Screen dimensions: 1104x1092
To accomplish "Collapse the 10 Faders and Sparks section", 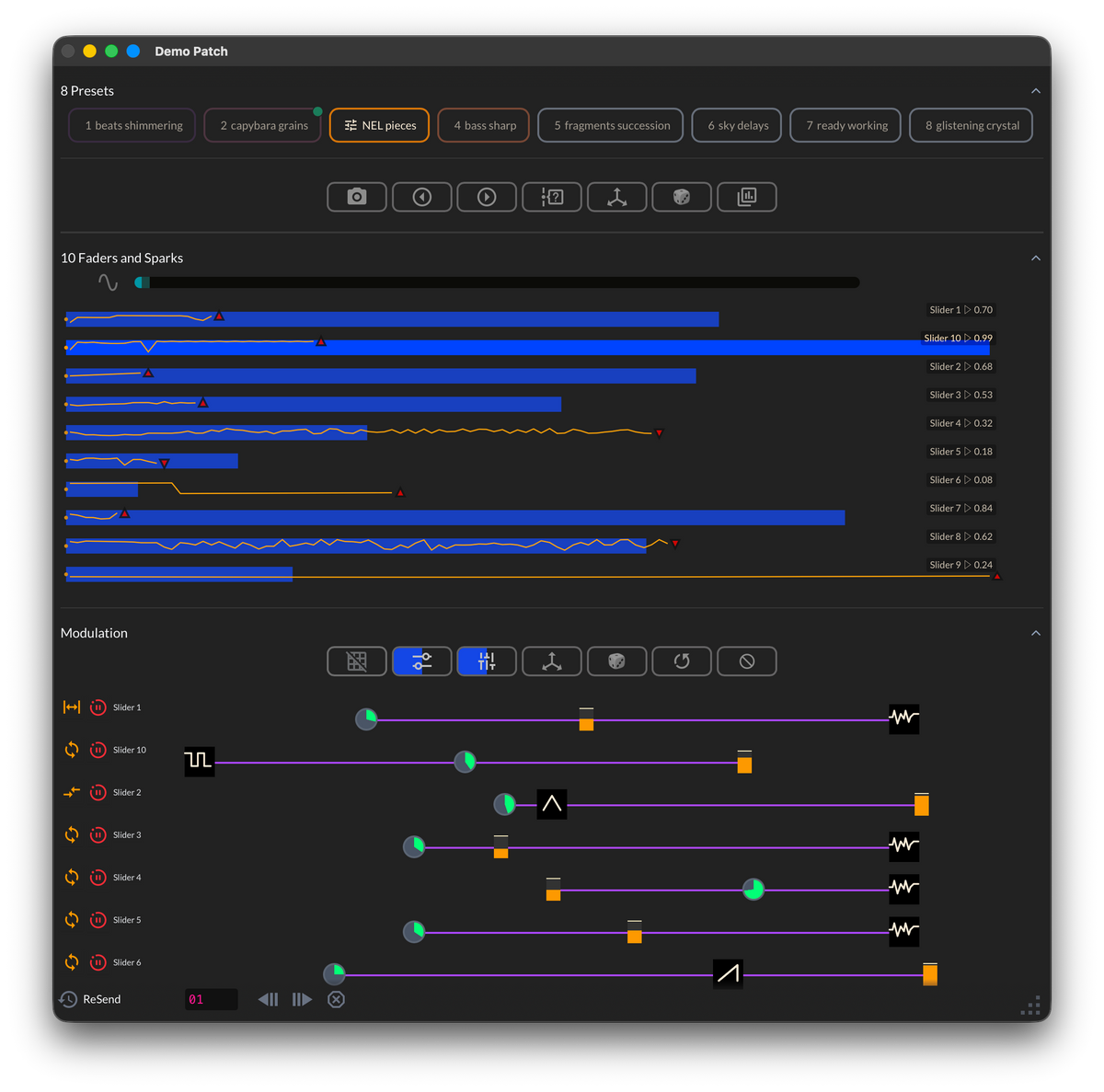I will [x=1036, y=259].
